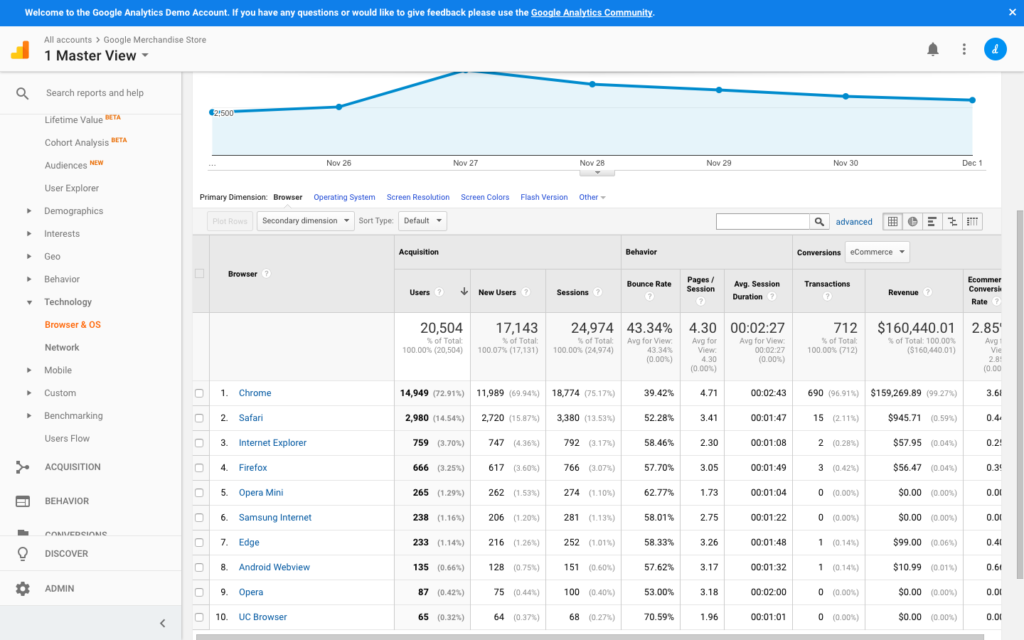This screenshot has height=640, width=1024.
Task: Click the table search magnifier button
Action: [x=820, y=222]
